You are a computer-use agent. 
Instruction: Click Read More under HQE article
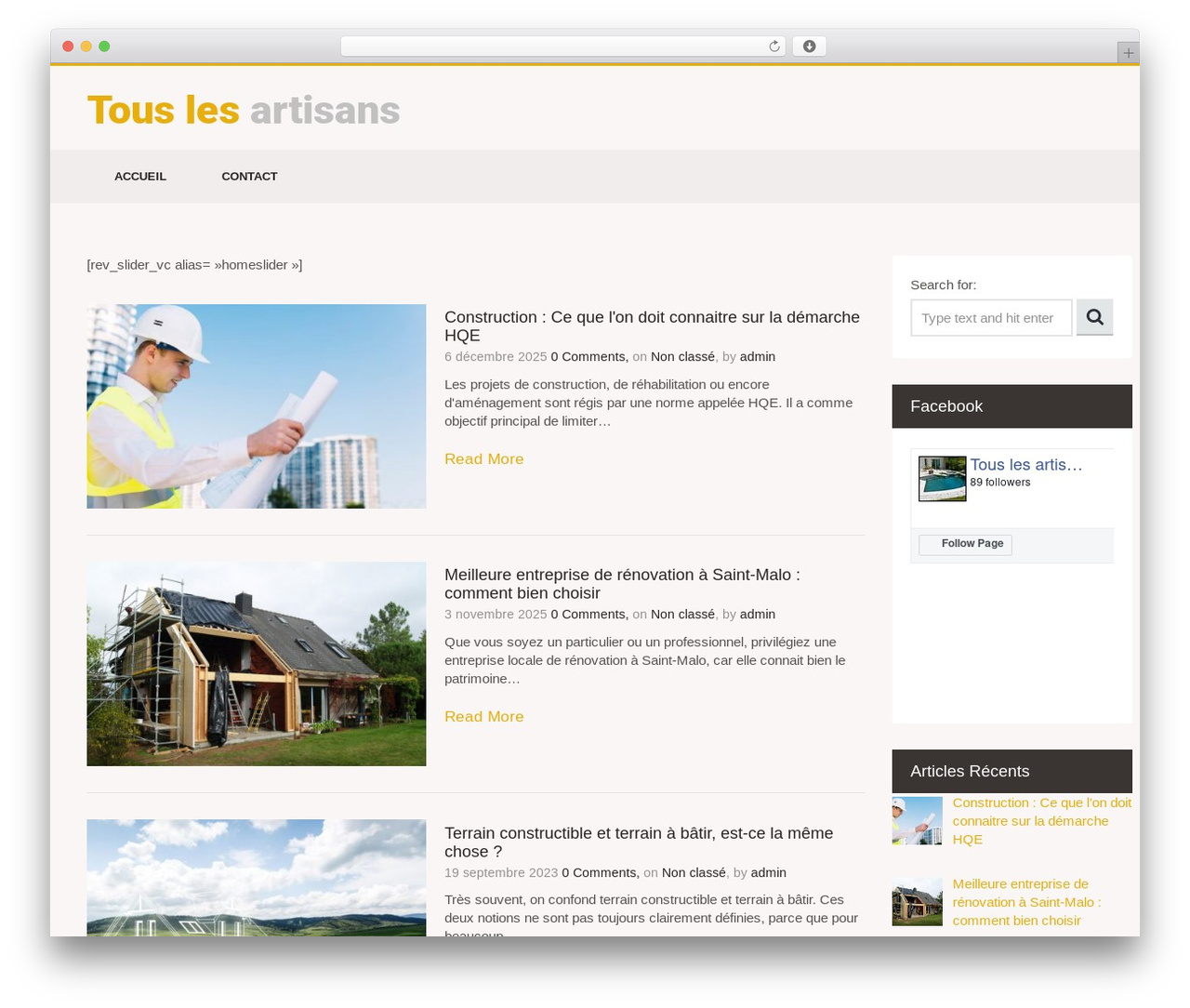tap(484, 458)
